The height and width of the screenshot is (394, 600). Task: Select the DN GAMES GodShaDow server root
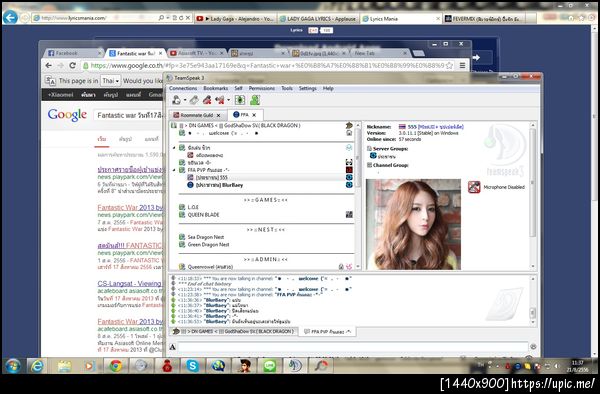pos(240,125)
